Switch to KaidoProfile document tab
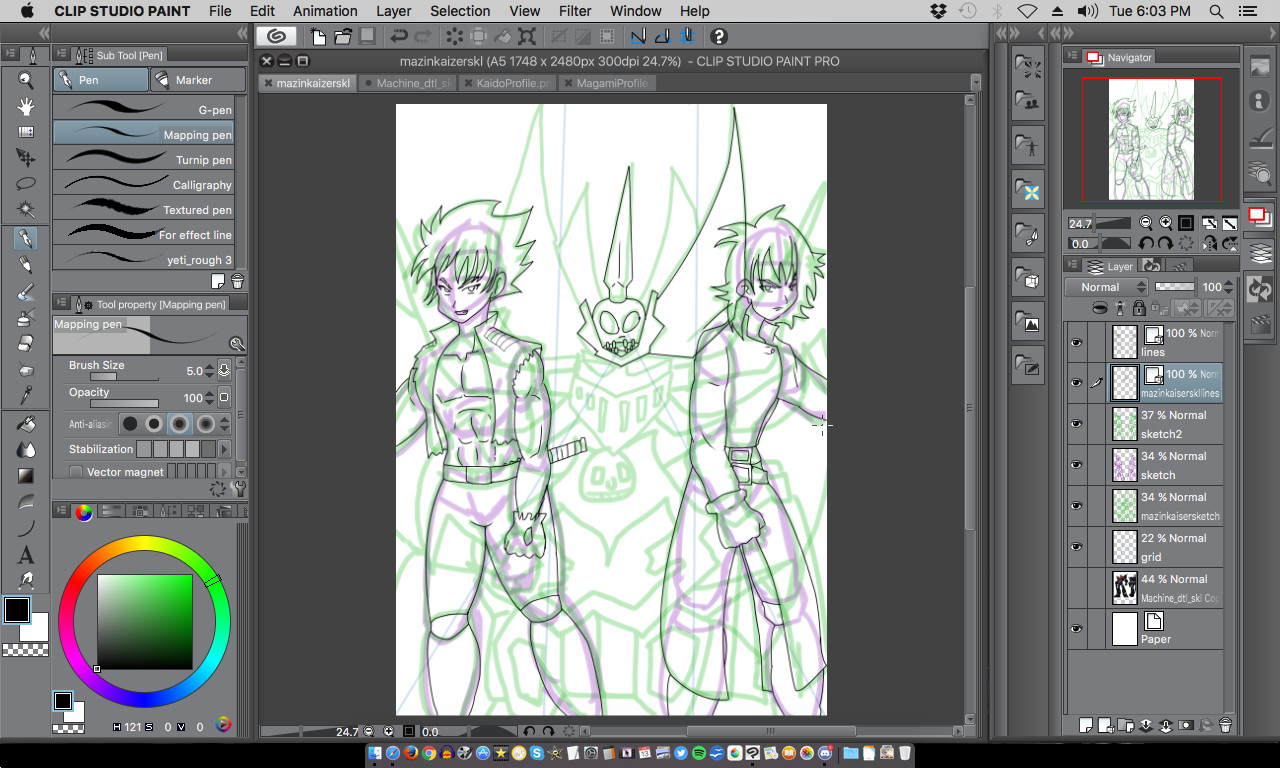This screenshot has width=1280, height=768. coord(509,83)
